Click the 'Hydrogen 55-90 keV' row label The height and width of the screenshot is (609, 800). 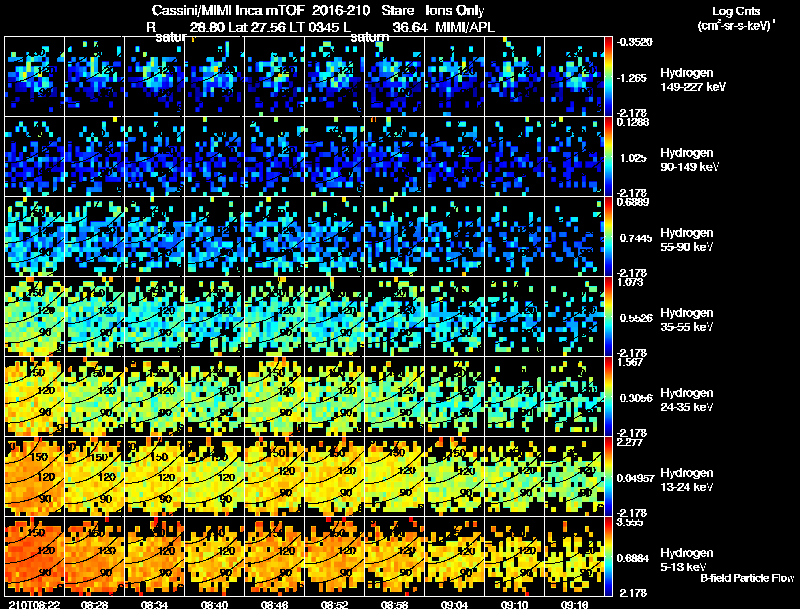point(687,240)
